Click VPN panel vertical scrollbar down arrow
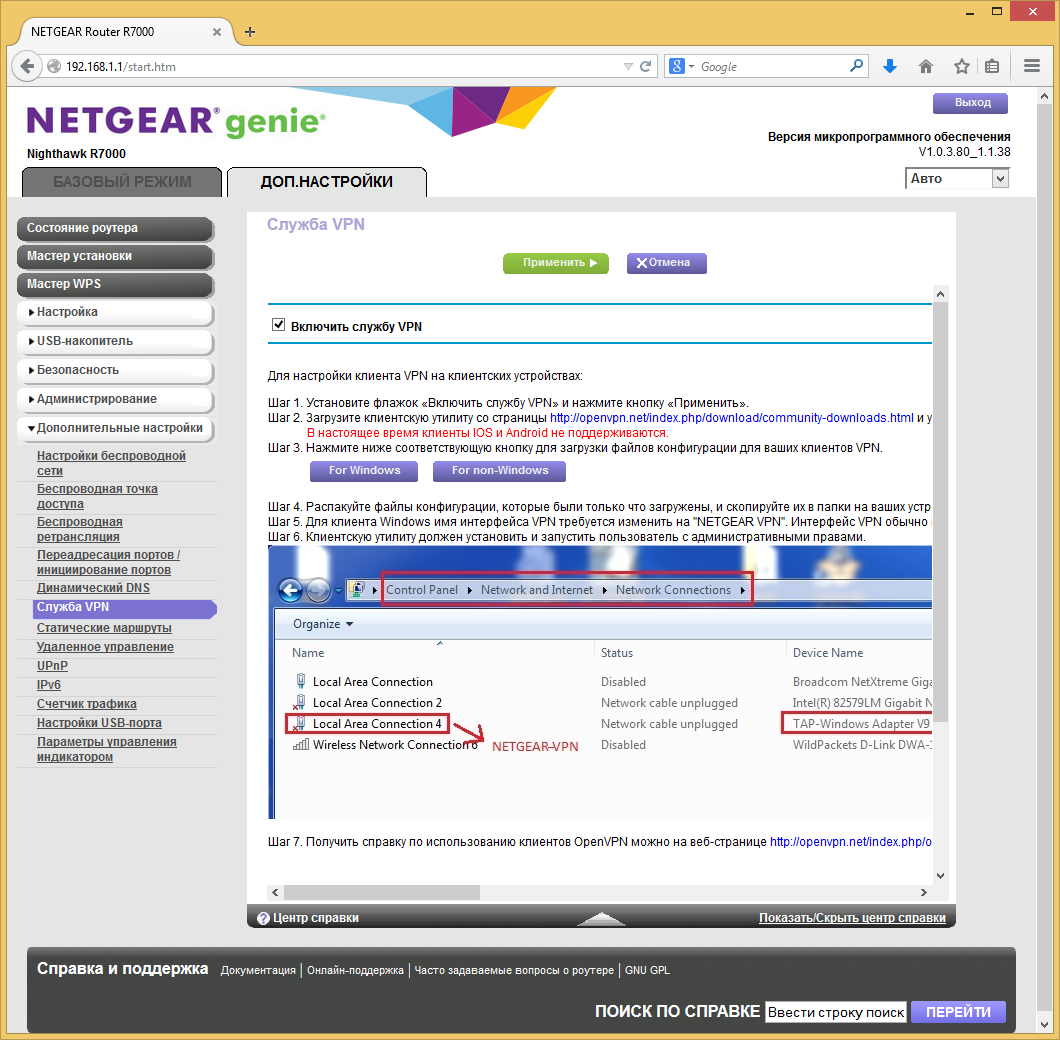 point(940,876)
